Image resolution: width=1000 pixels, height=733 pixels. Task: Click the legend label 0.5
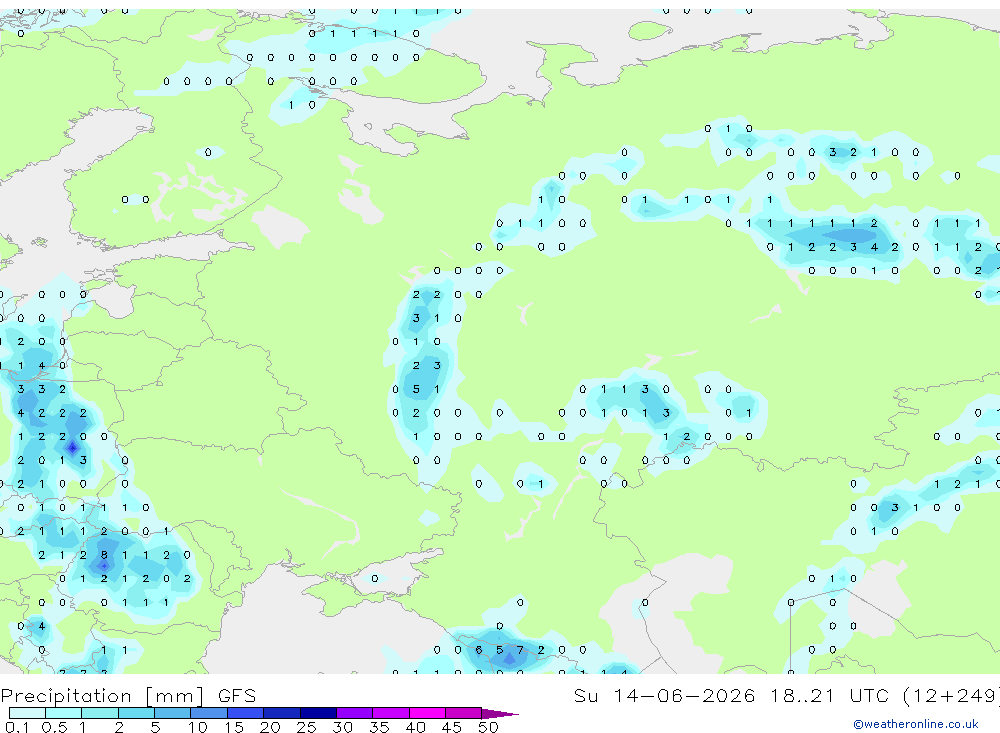pyautogui.click(x=54, y=727)
